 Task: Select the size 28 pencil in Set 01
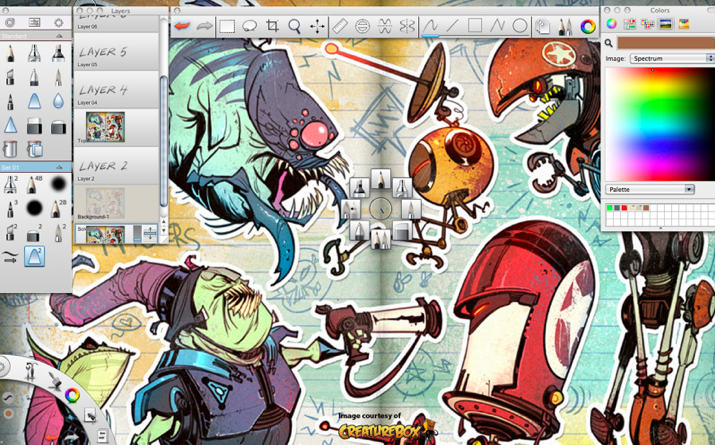[57, 208]
